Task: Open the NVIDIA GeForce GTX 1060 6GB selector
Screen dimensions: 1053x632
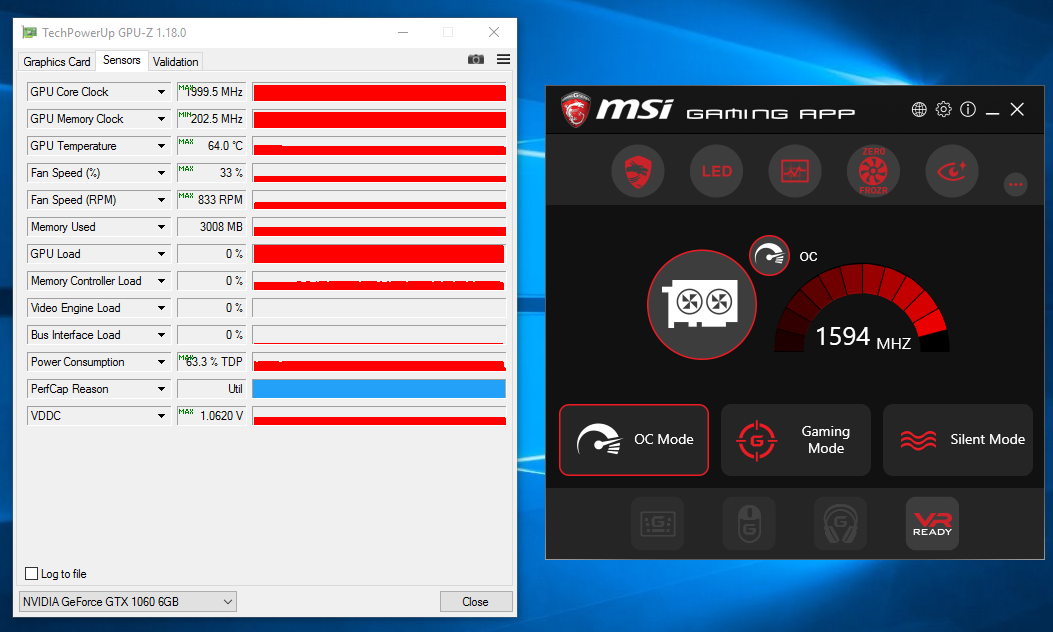Action: click(128, 602)
